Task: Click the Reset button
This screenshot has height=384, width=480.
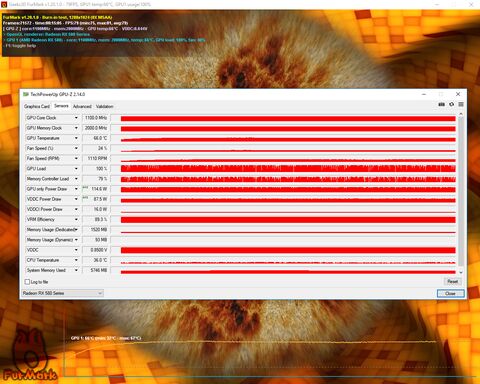Action: pos(452,282)
